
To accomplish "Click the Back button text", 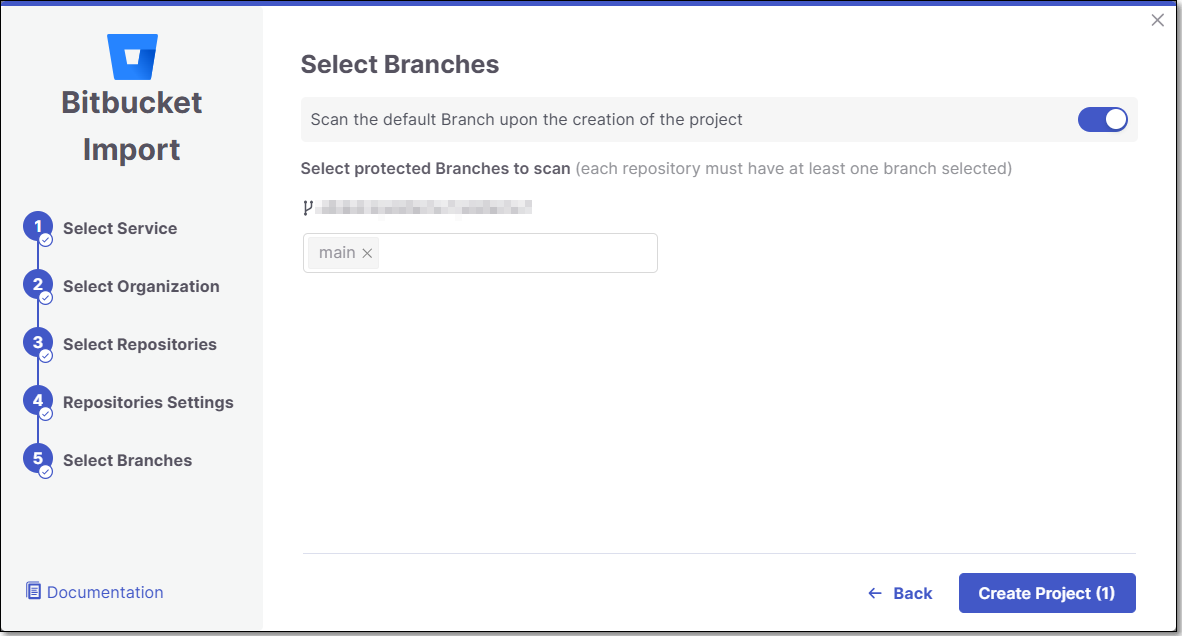I will coord(913,594).
